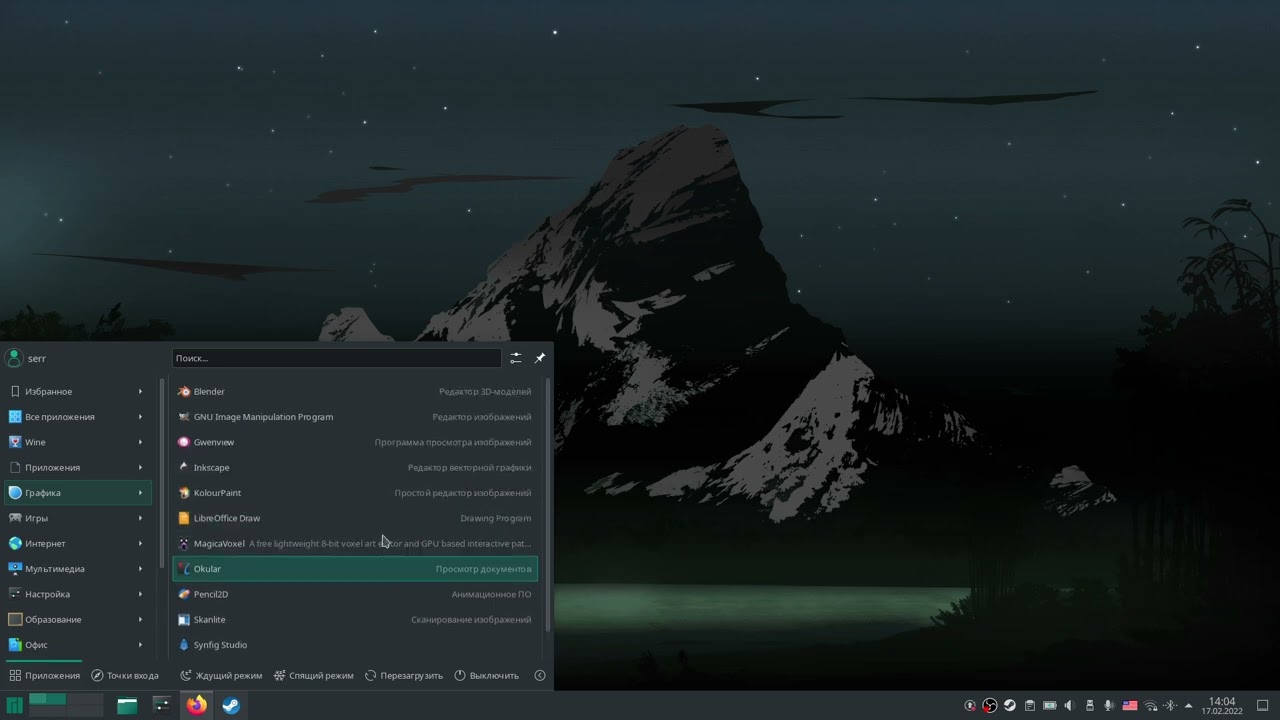
Task: Expand hidden system tray icons arrow
Action: [1188, 705]
